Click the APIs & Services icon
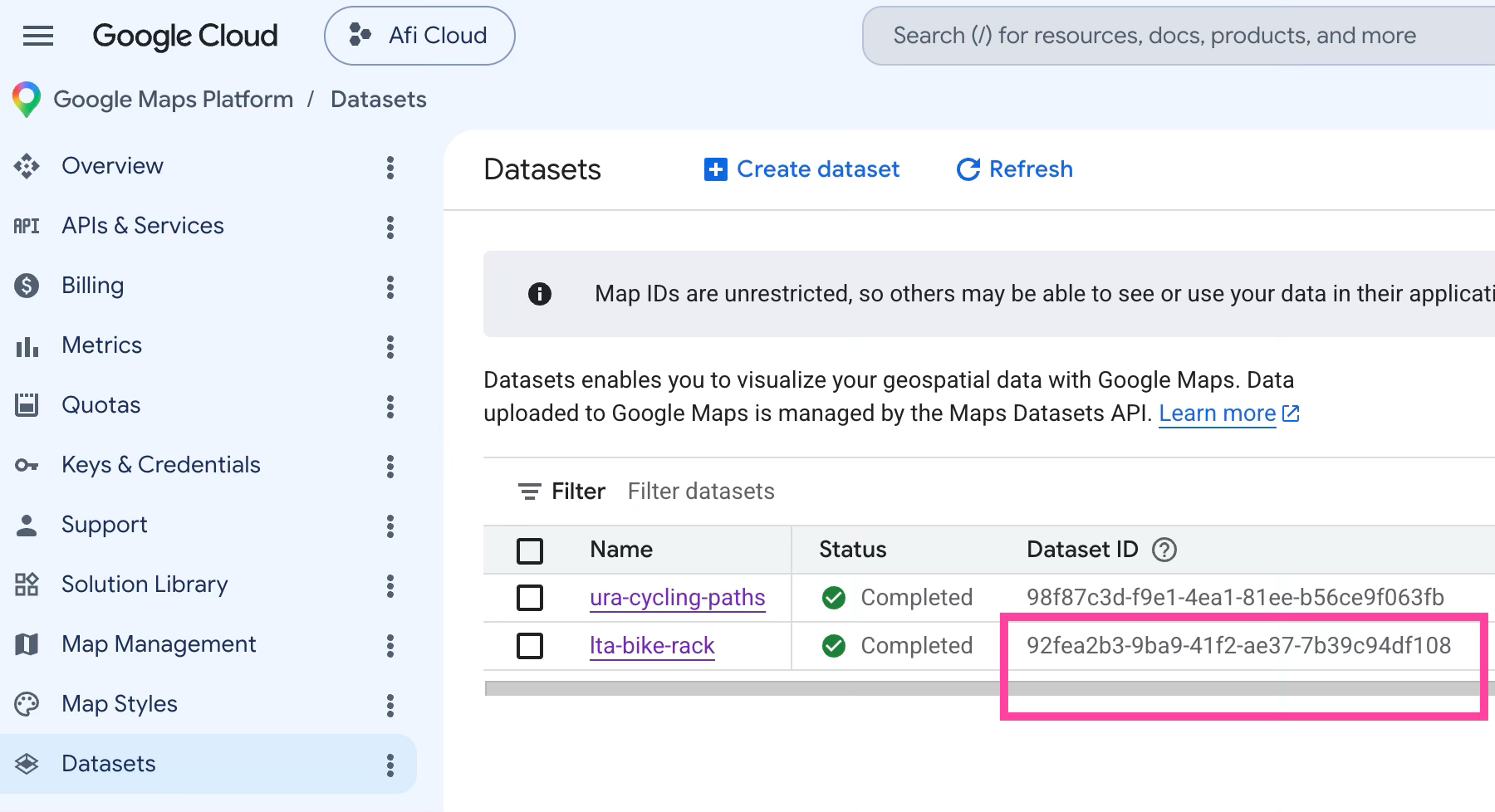 pos(27,226)
